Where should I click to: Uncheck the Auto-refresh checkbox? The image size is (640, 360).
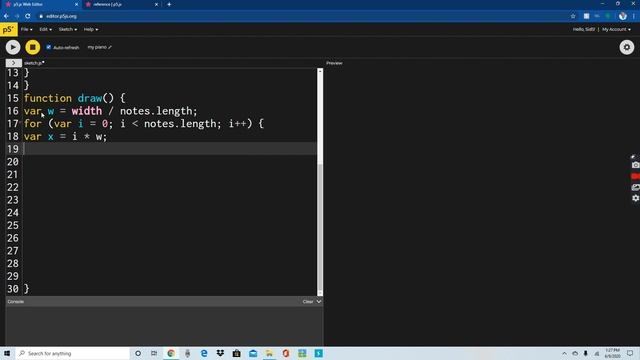click(x=49, y=47)
